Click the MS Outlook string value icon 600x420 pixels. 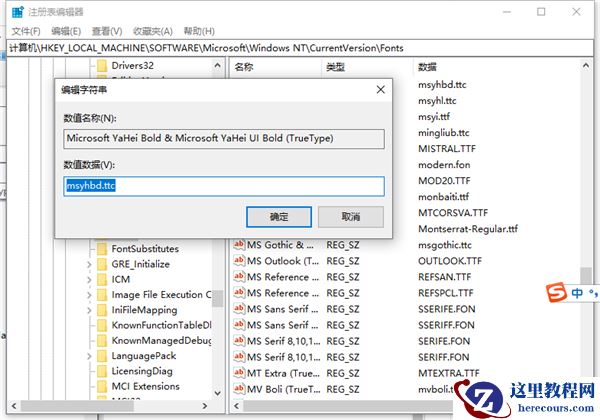239,260
